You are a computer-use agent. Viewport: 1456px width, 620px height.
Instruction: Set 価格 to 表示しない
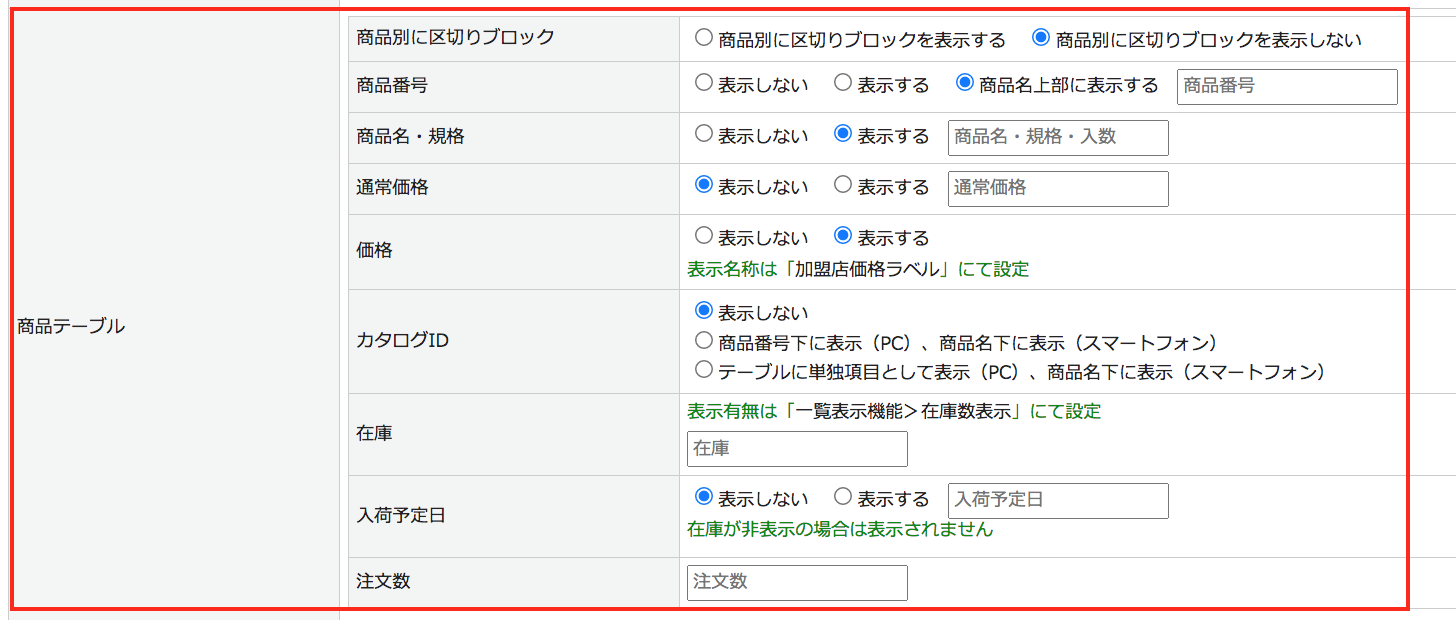tap(704, 237)
